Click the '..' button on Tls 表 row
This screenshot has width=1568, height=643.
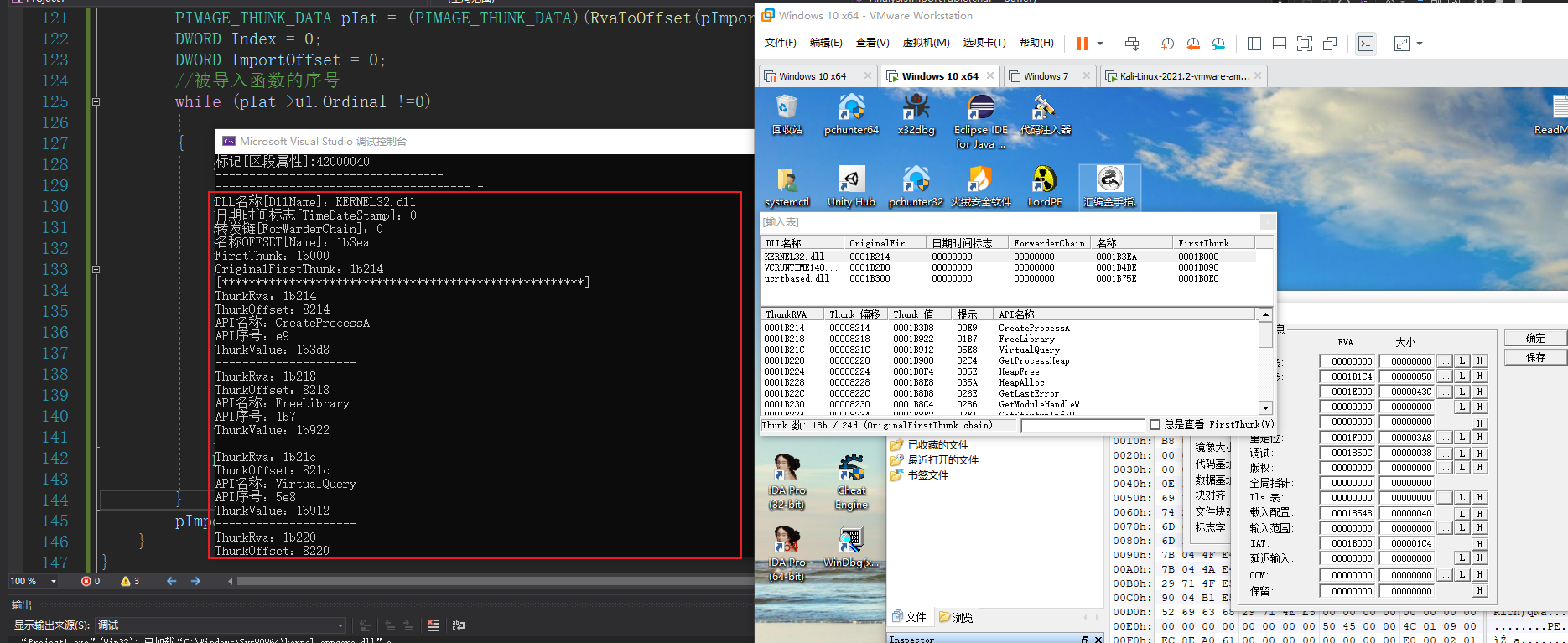(1444, 498)
